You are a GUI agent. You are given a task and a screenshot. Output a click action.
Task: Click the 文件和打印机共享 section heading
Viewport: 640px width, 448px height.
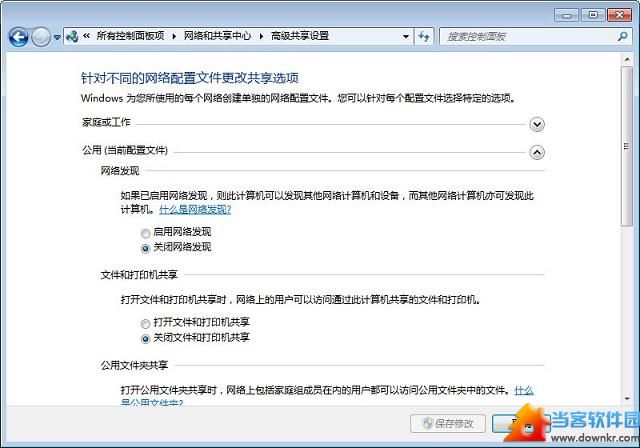[x=139, y=275]
